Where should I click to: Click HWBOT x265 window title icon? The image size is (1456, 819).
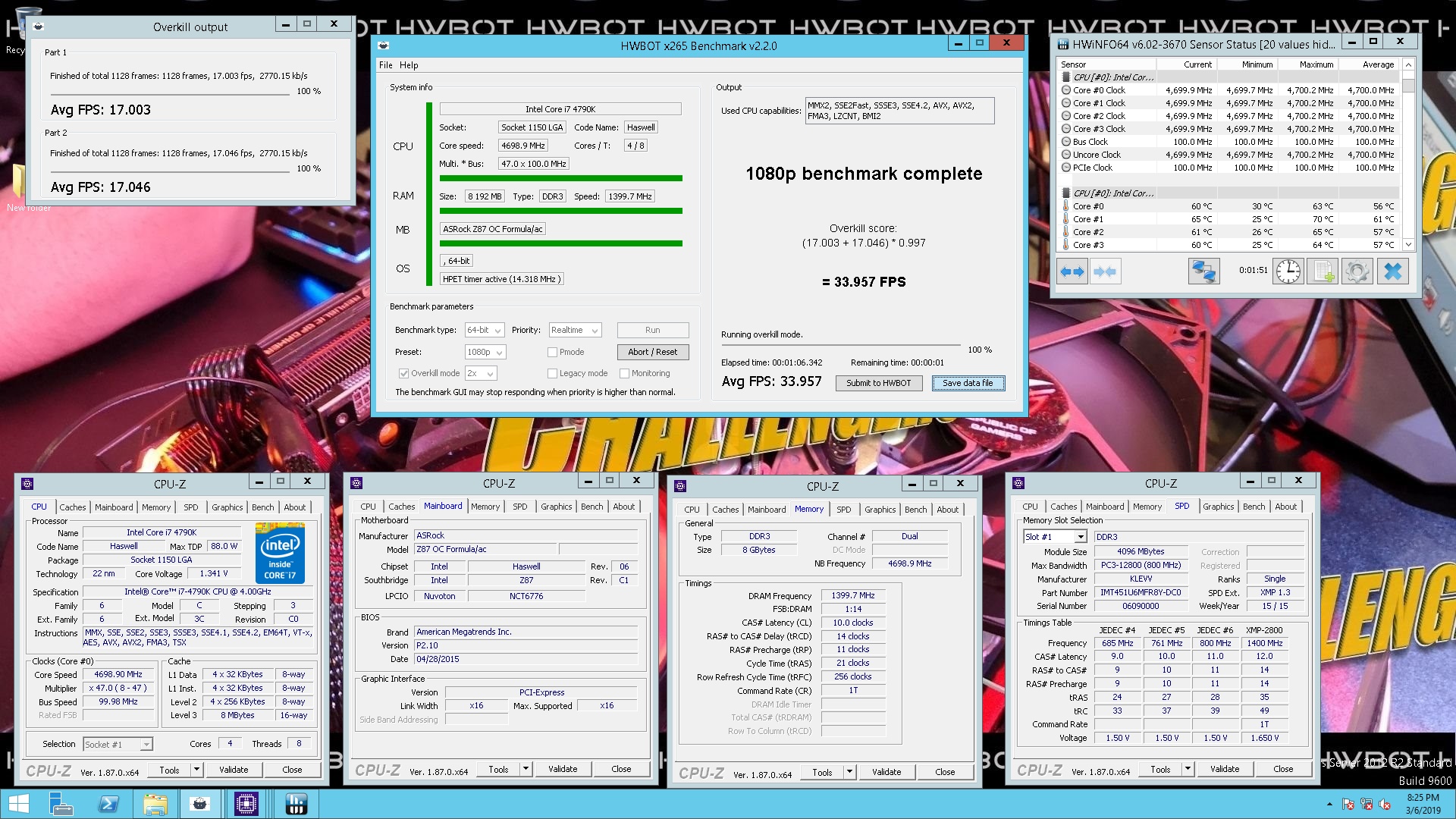point(384,45)
